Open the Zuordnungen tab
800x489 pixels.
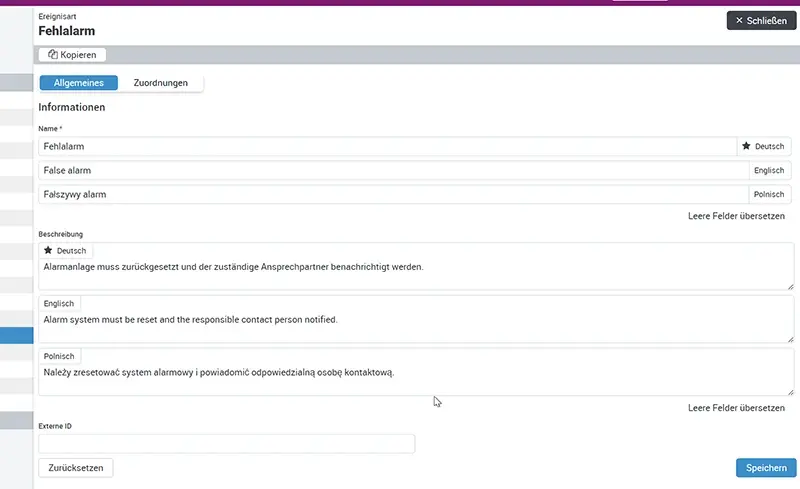(160, 83)
